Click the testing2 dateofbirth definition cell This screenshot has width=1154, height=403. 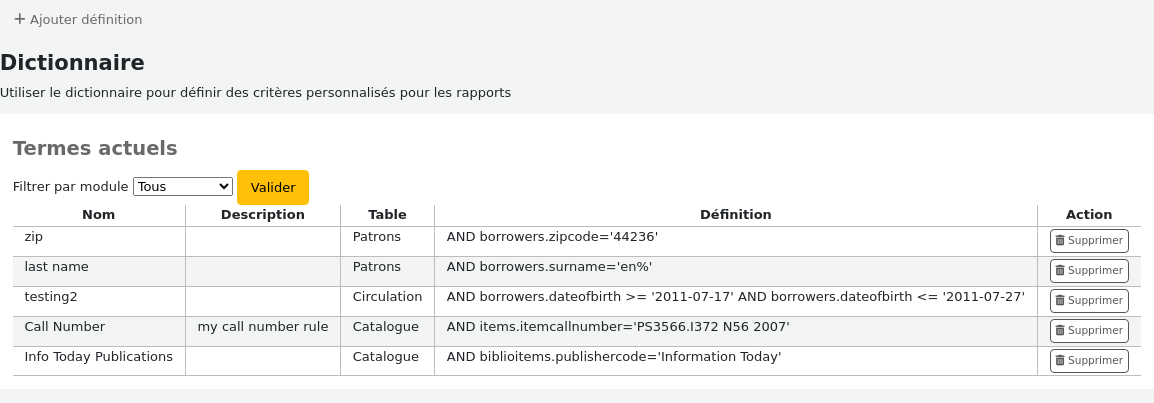(x=735, y=297)
